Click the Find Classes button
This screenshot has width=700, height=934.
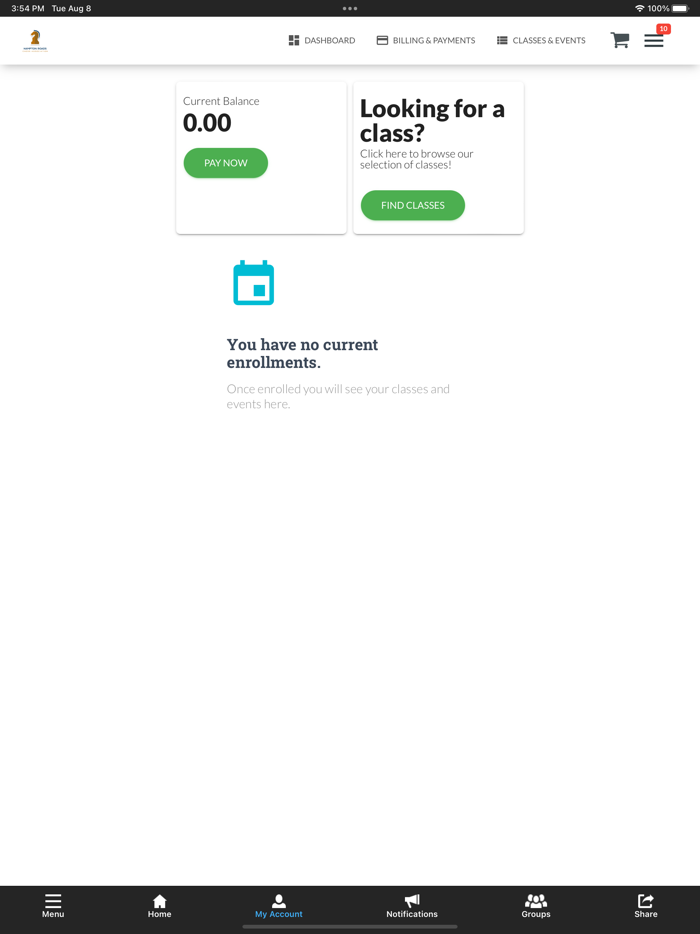[x=413, y=205]
